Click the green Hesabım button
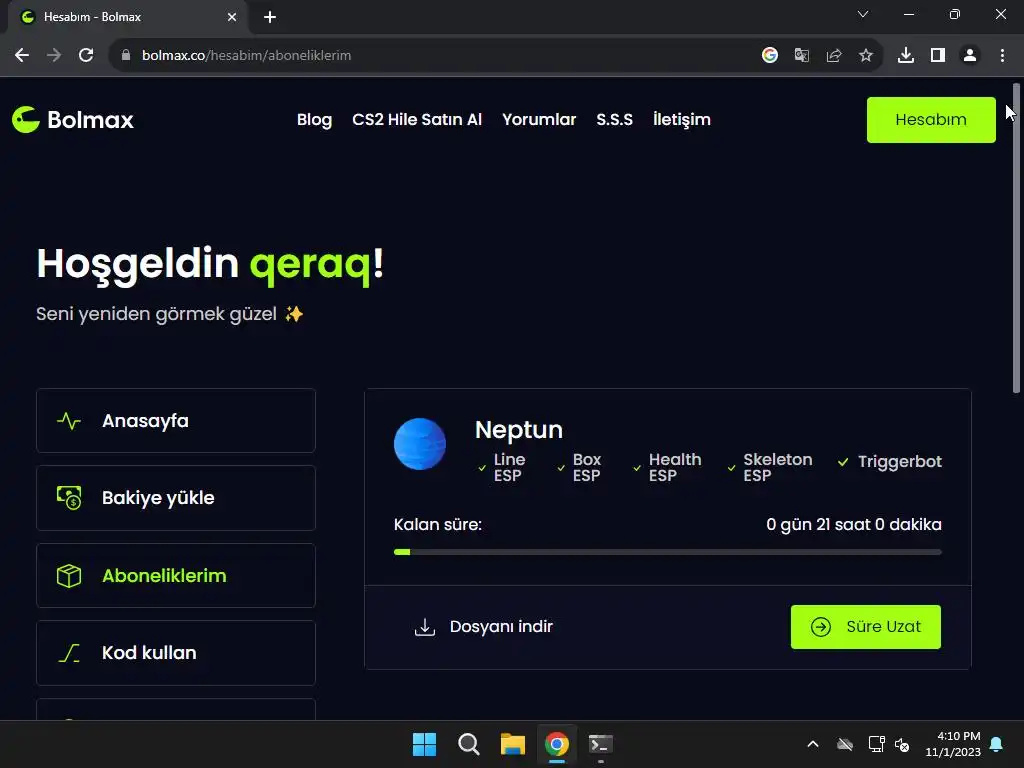1024x768 pixels. click(931, 120)
